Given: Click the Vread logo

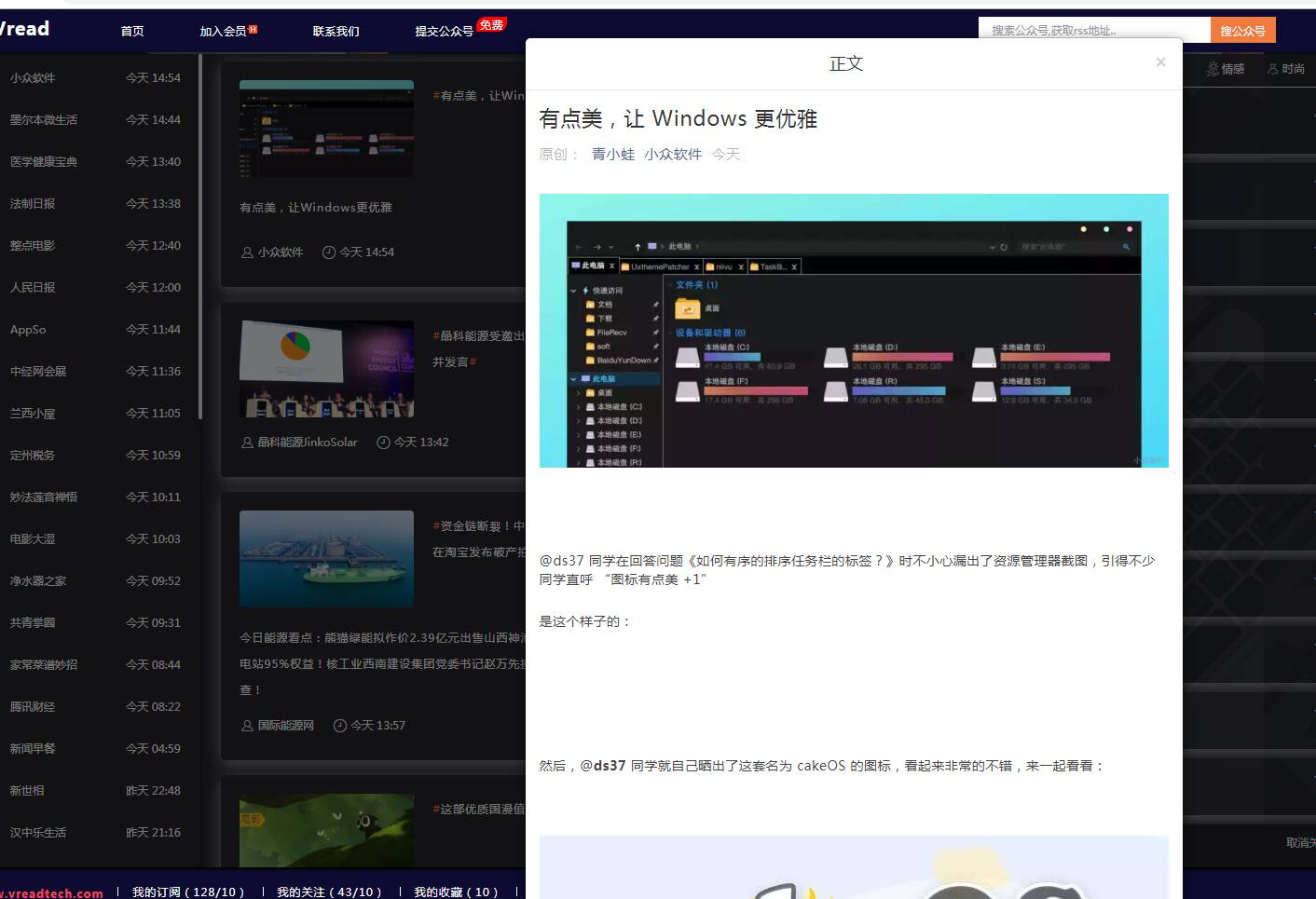Looking at the screenshot, I should [x=25, y=29].
